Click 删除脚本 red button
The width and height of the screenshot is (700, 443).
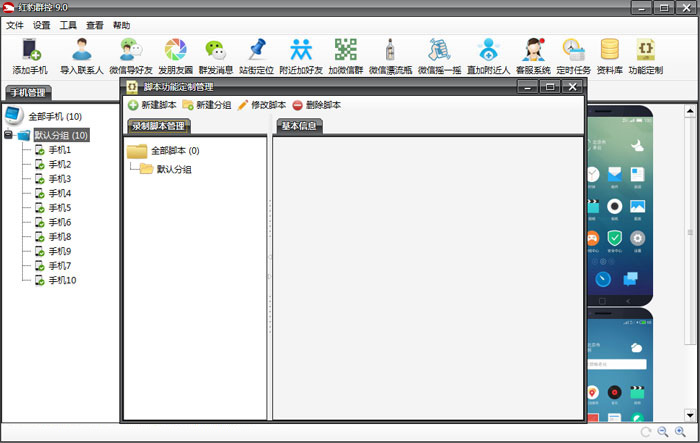tap(317, 105)
